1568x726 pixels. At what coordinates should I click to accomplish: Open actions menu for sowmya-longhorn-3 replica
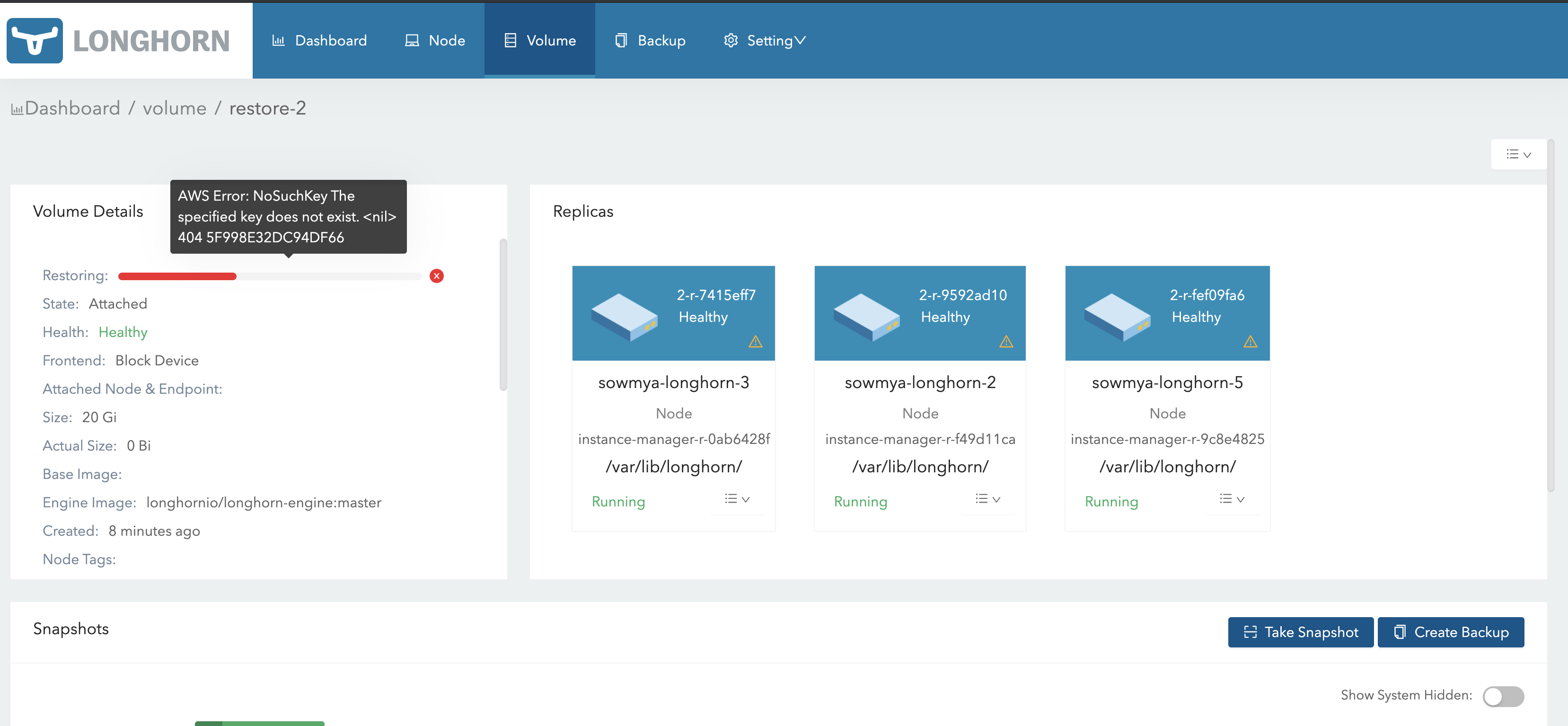[737, 499]
